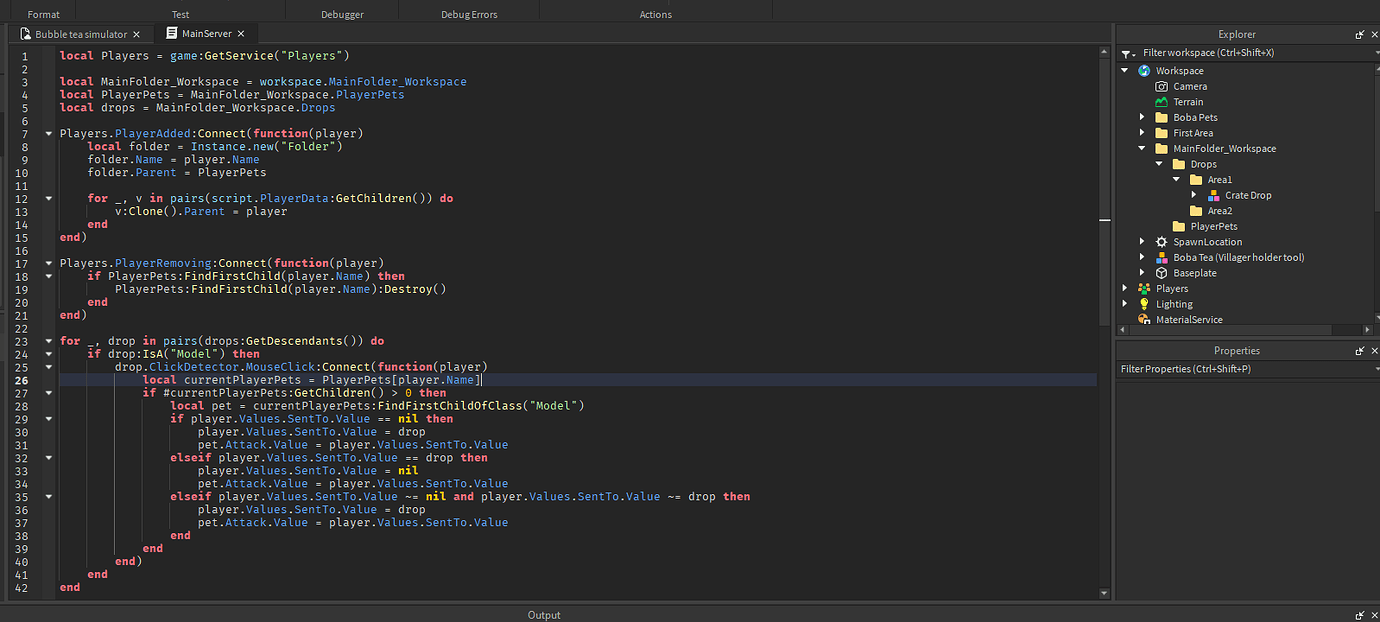
Task: Select the Camera object icon in Explorer
Action: (x=1161, y=86)
